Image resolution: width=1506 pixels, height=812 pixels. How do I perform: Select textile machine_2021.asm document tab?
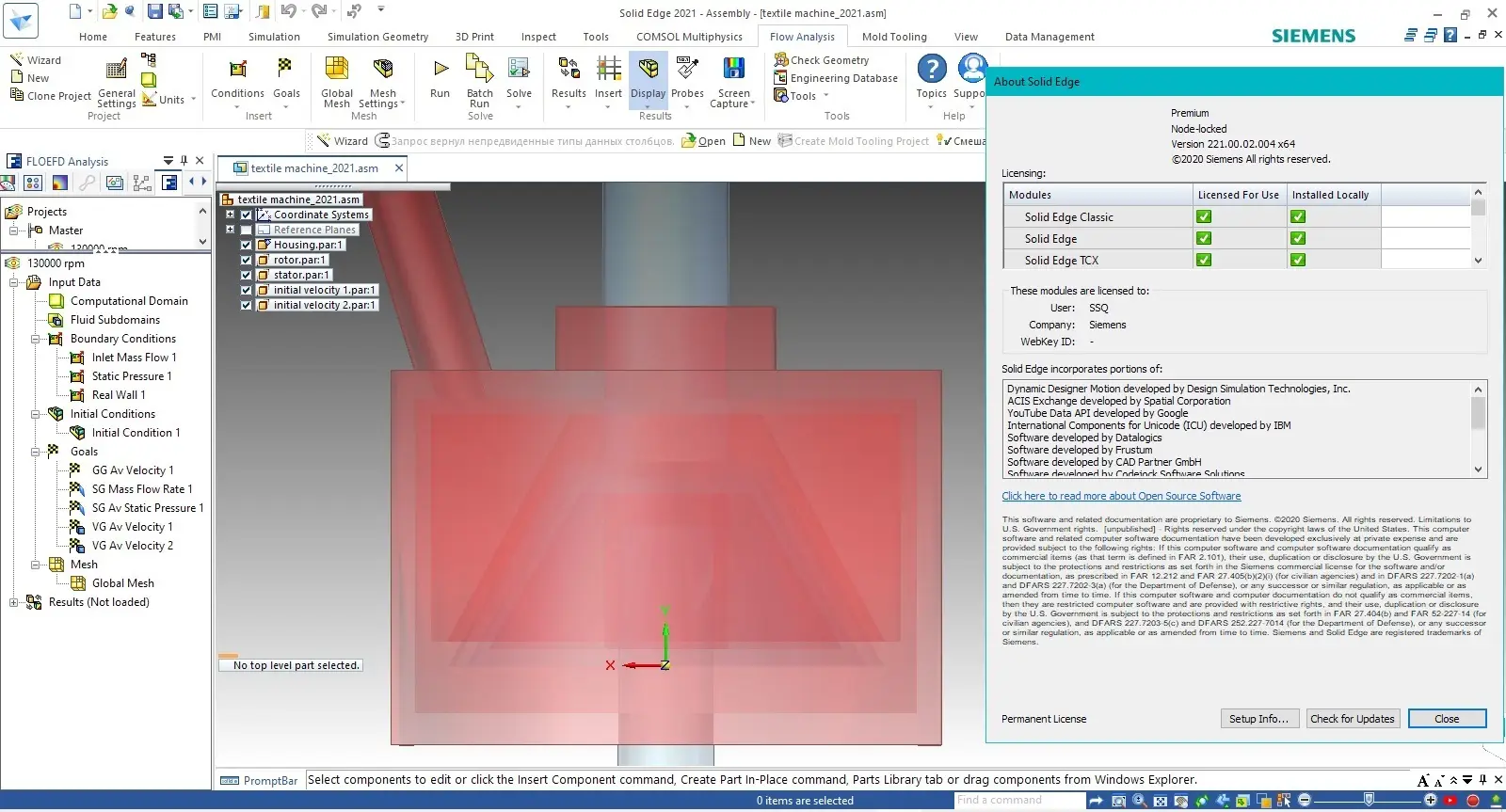pos(314,168)
